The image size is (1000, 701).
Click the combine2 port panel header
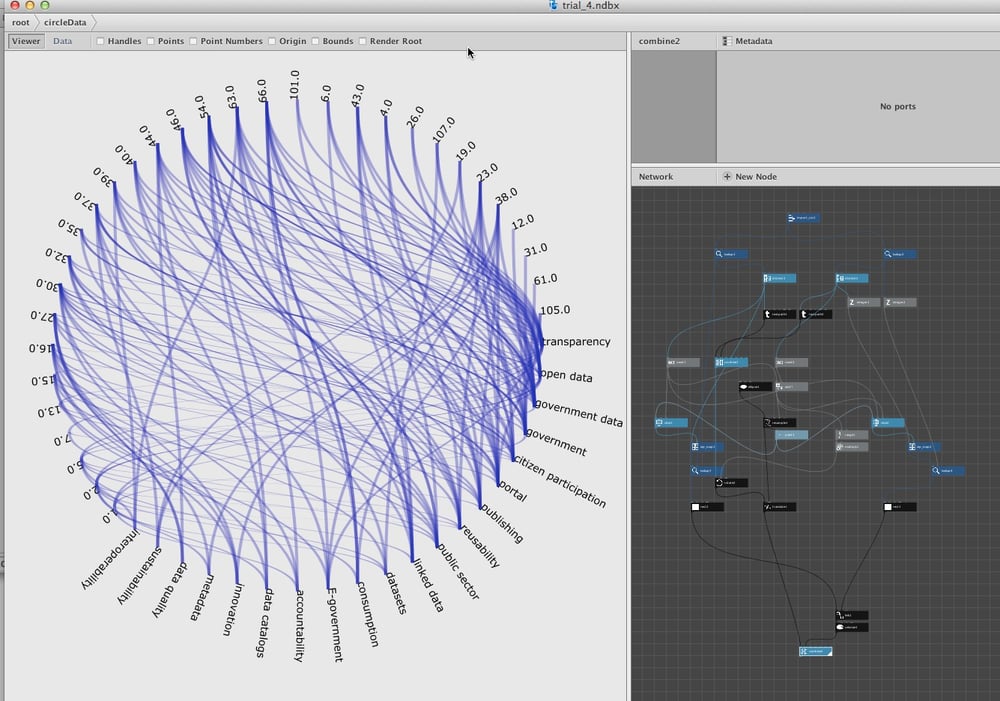[659, 41]
